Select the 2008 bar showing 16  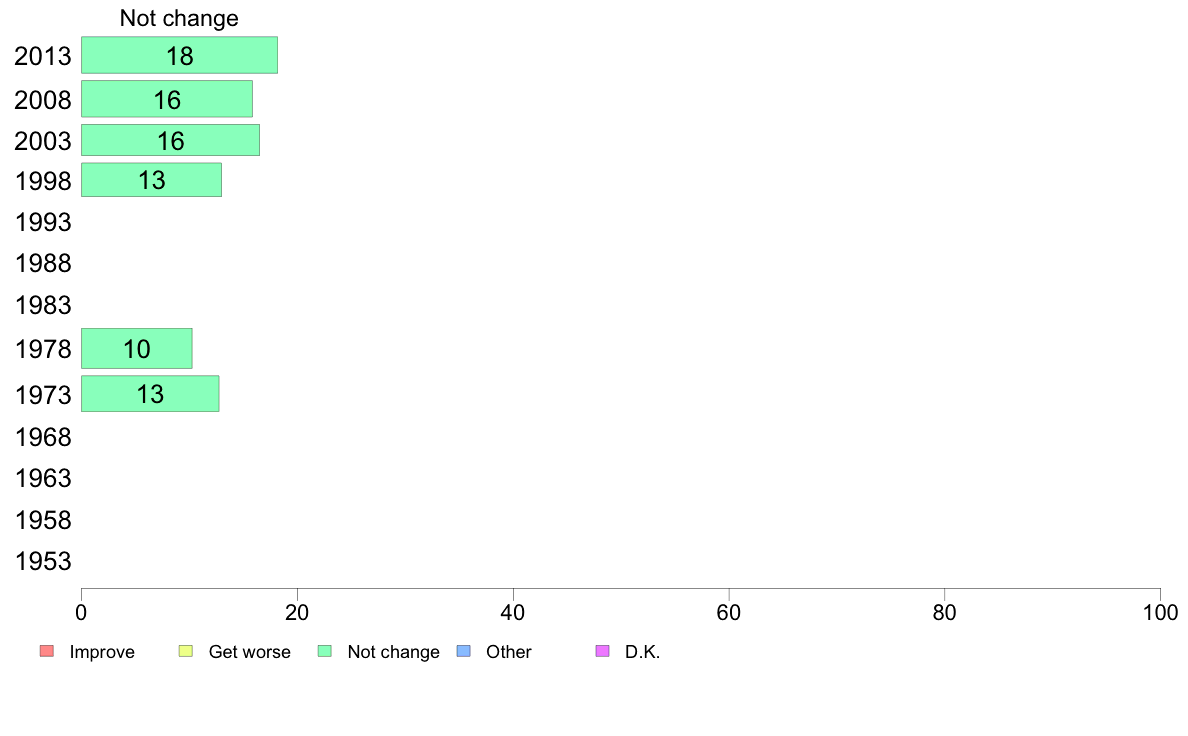tap(167, 99)
